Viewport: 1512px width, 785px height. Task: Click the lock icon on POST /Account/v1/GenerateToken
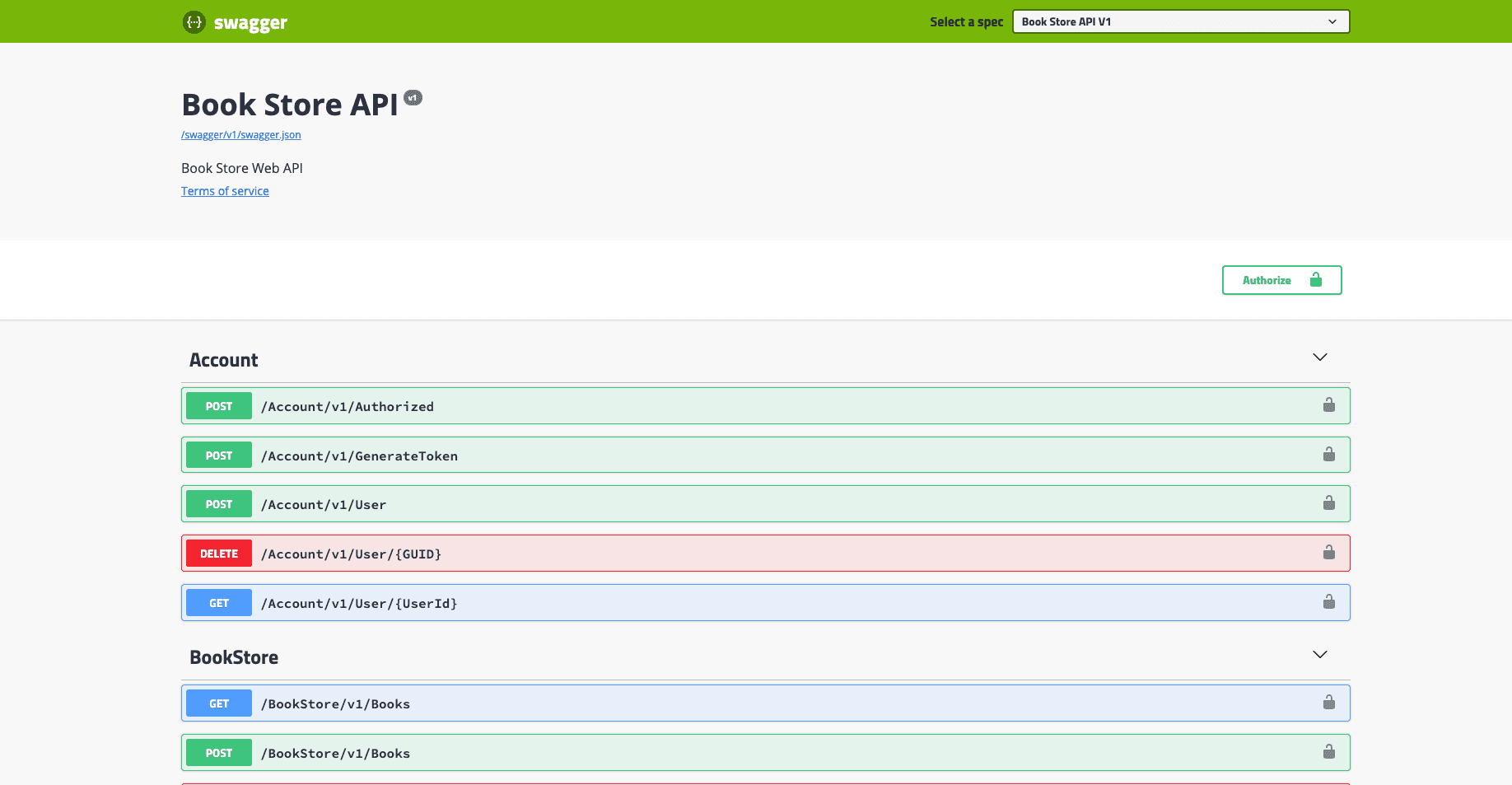point(1328,454)
